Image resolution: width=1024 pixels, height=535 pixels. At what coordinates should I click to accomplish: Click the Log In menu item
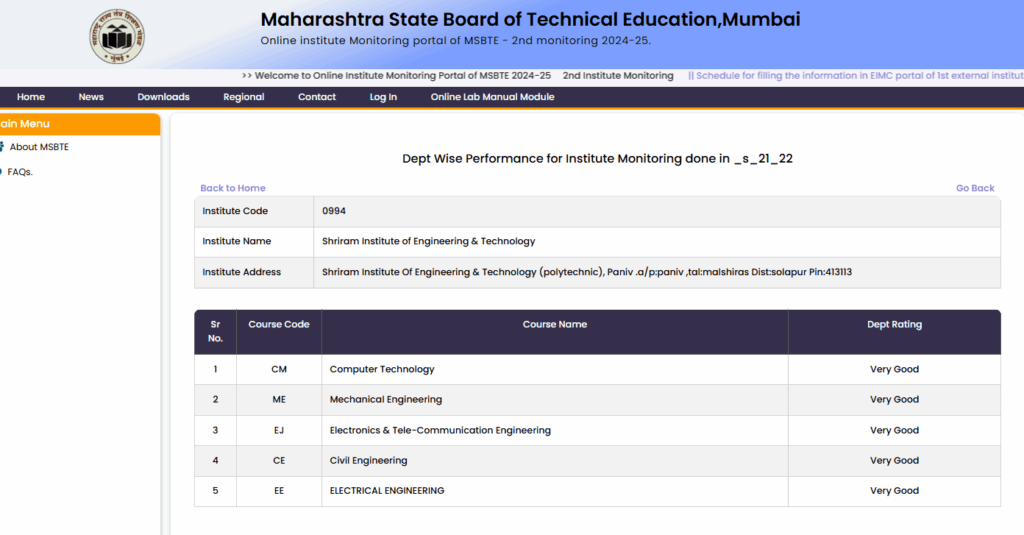click(x=383, y=97)
